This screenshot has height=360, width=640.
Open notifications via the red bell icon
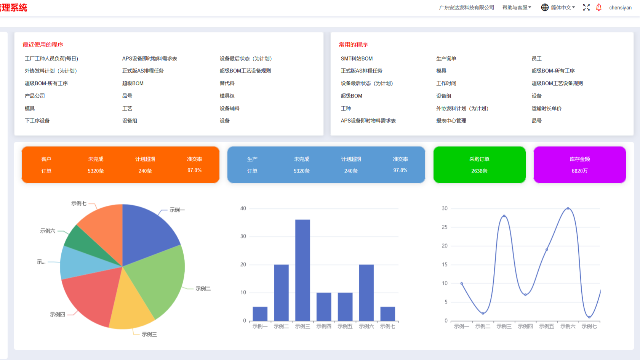(x=599, y=7)
